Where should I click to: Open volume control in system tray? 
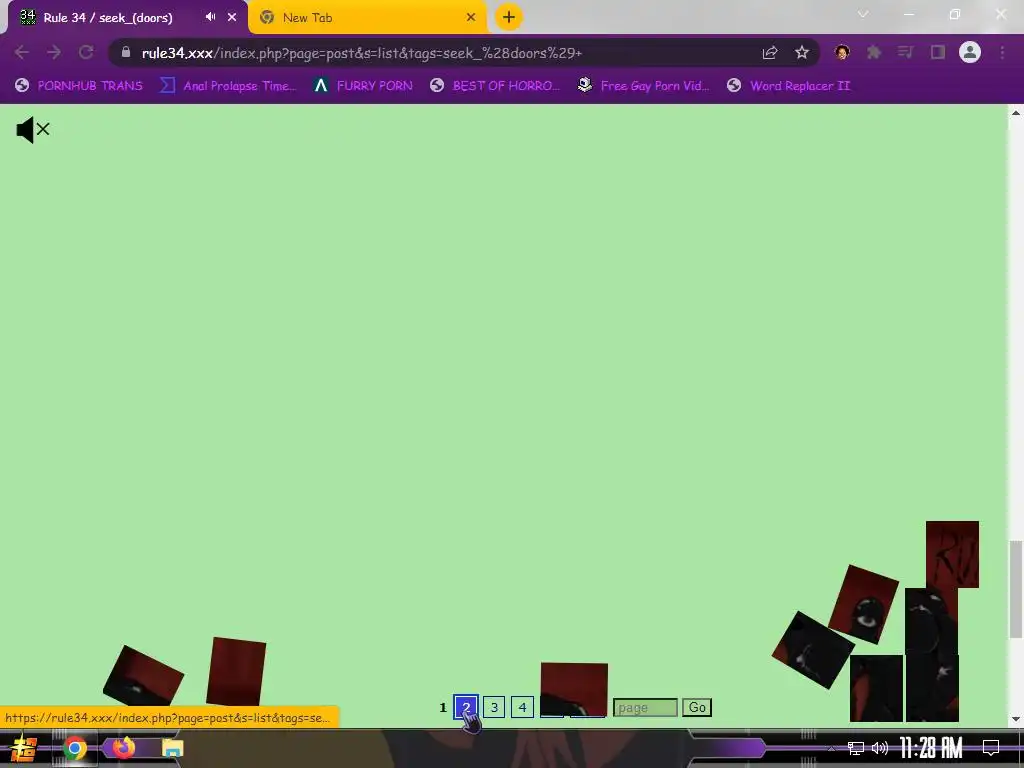click(880, 748)
